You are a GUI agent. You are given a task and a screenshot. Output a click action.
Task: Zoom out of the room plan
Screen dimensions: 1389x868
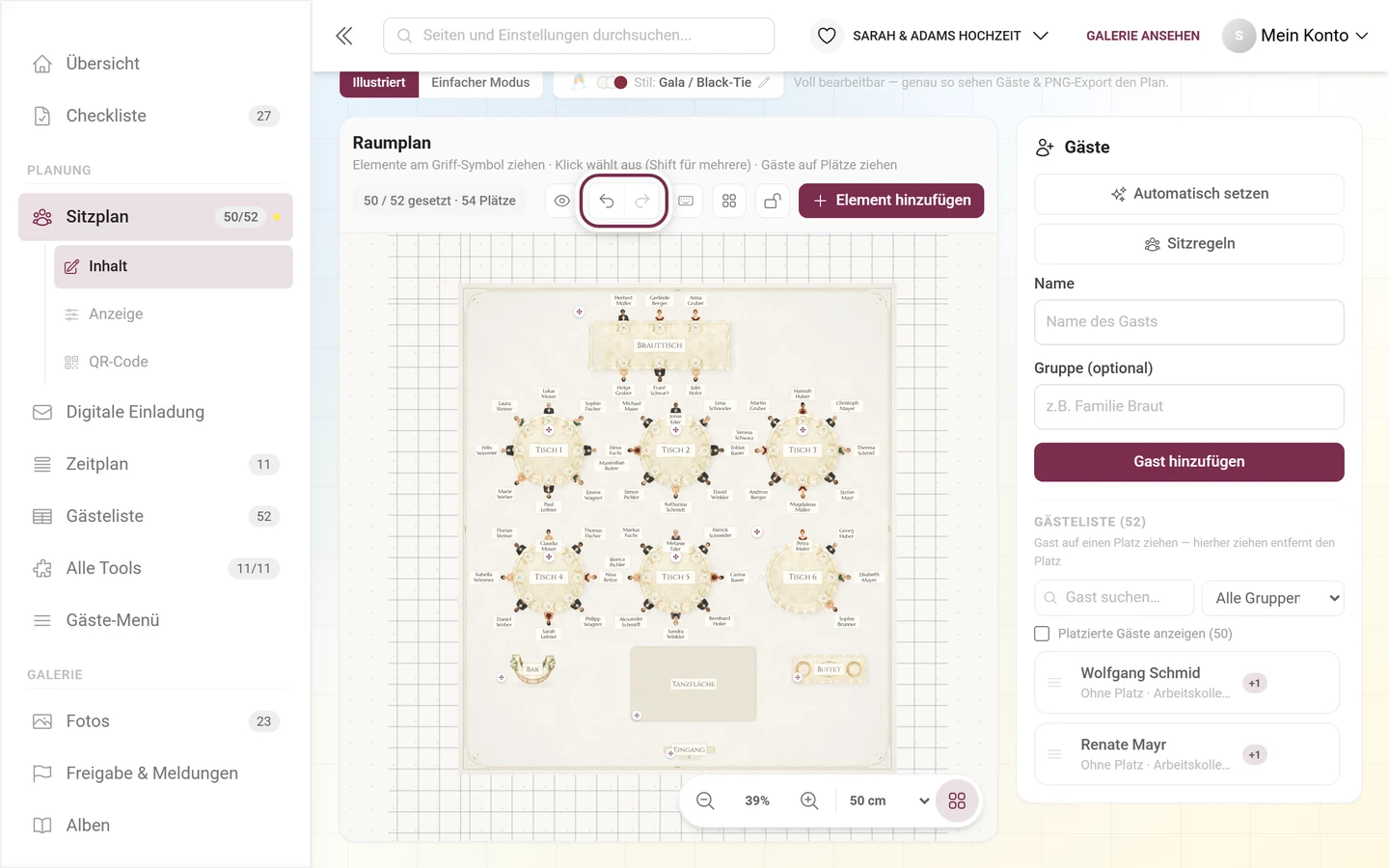pyautogui.click(x=706, y=800)
